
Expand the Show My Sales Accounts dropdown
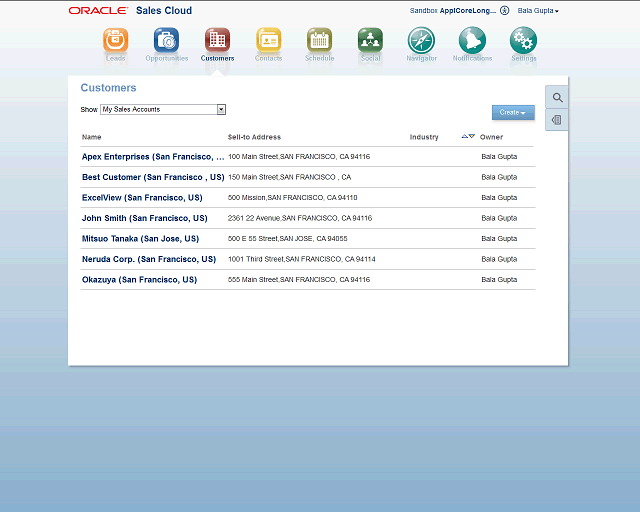tap(221, 109)
